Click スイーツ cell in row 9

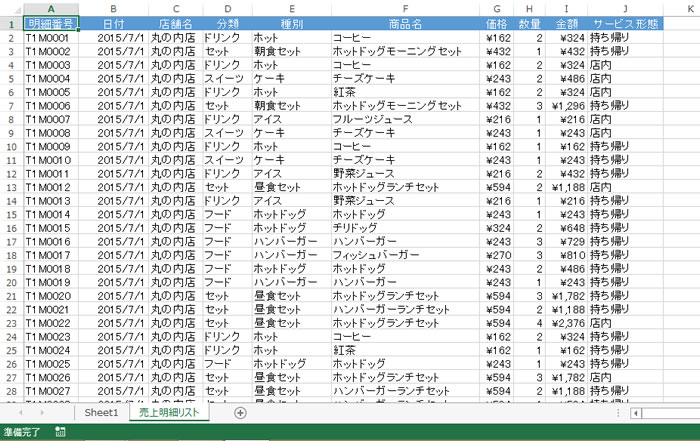point(228,133)
